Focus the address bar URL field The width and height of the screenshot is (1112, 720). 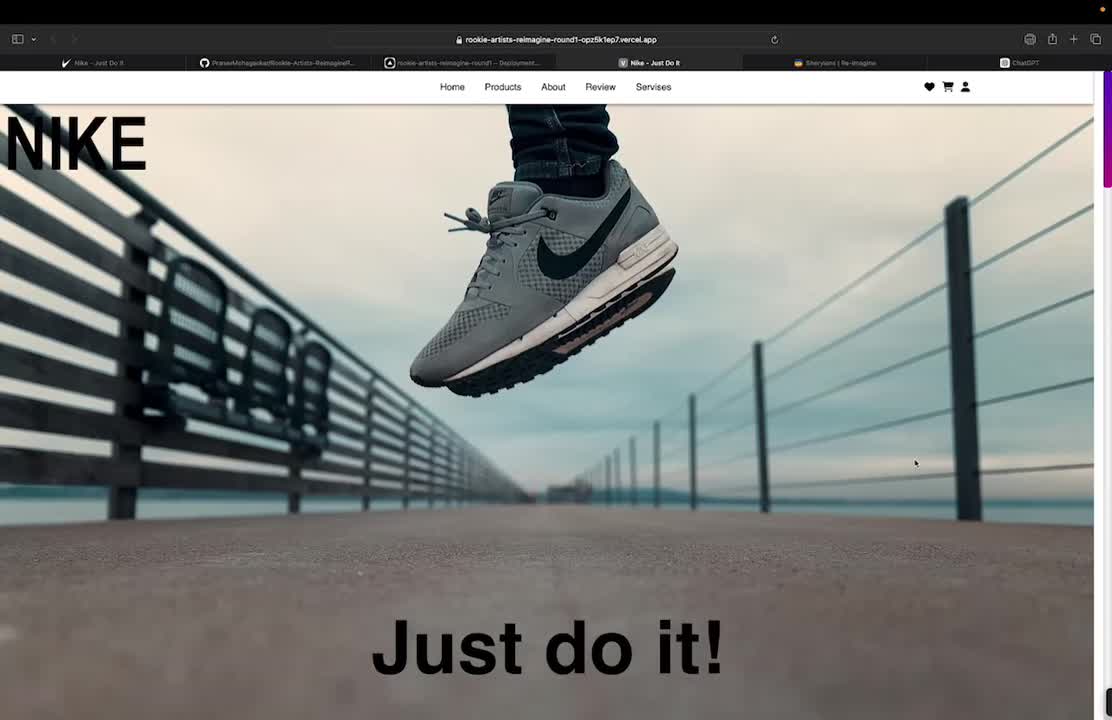click(x=557, y=40)
